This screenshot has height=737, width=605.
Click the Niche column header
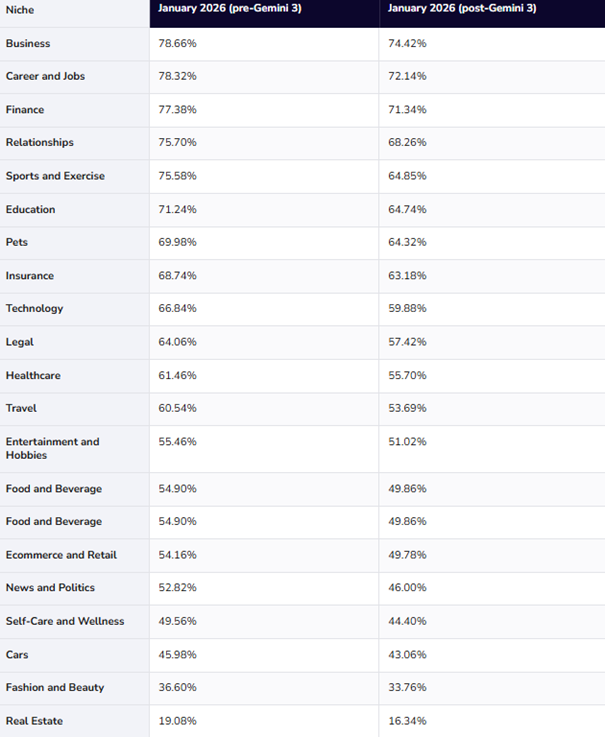coord(20,10)
